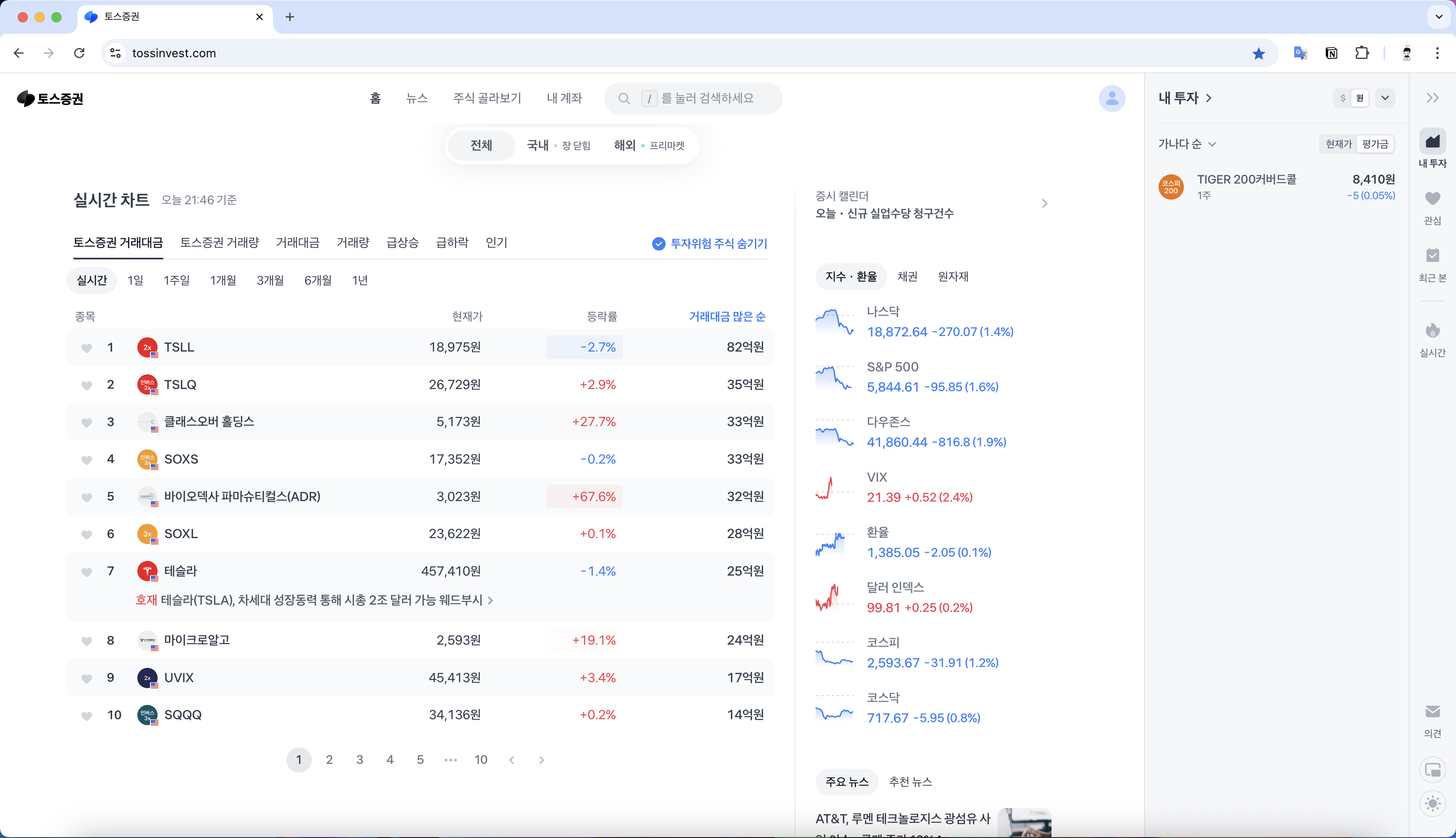
Task: Open 가나다 순 sort dropdown
Action: coord(1187,144)
